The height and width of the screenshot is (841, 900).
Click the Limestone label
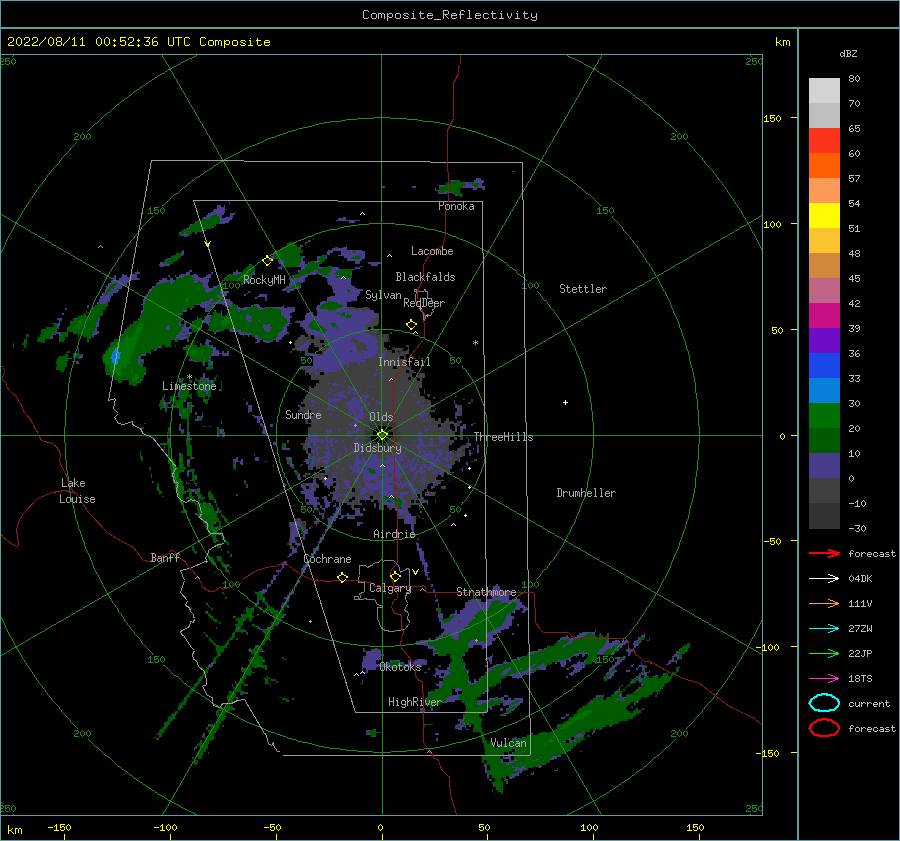[189, 386]
